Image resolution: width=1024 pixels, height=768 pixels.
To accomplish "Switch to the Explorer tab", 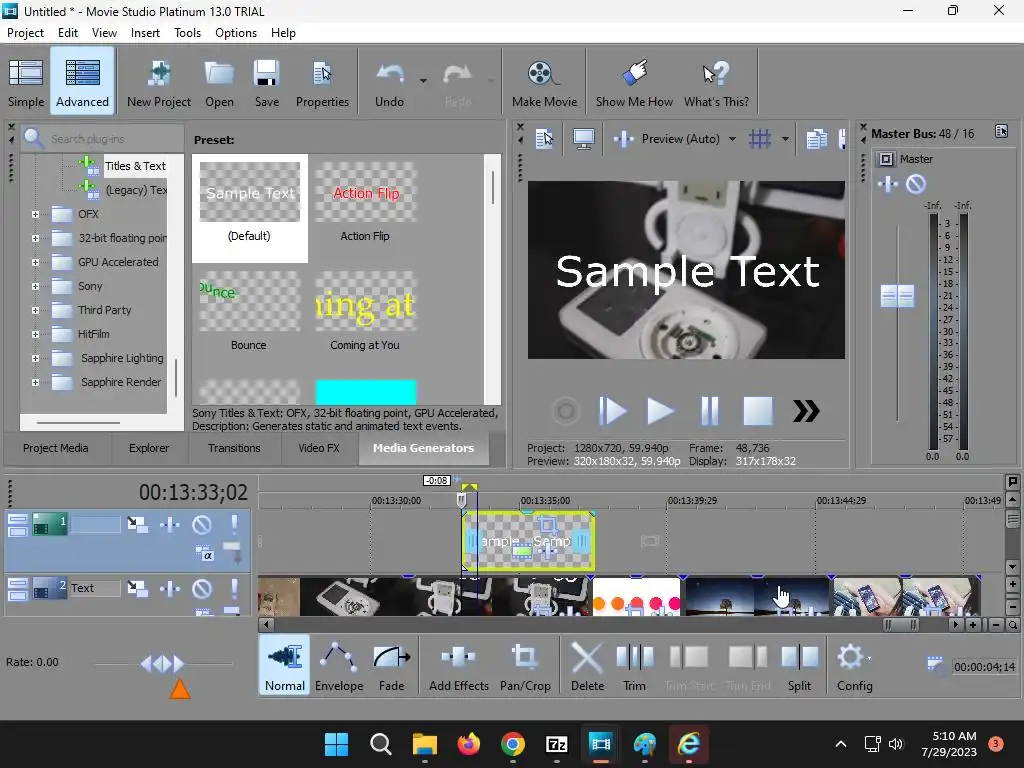I will 149,448.
